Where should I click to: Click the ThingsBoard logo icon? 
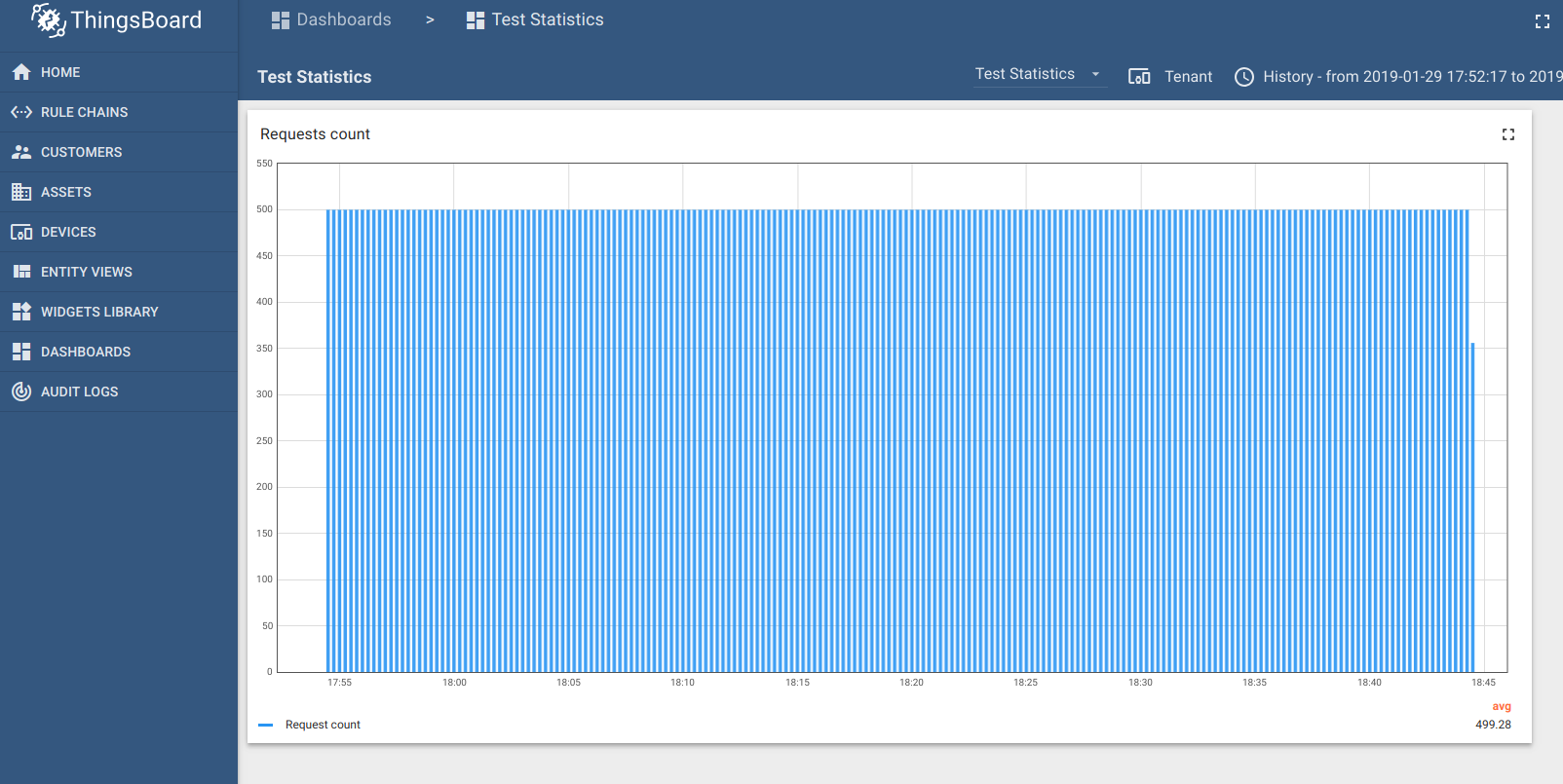48,19
